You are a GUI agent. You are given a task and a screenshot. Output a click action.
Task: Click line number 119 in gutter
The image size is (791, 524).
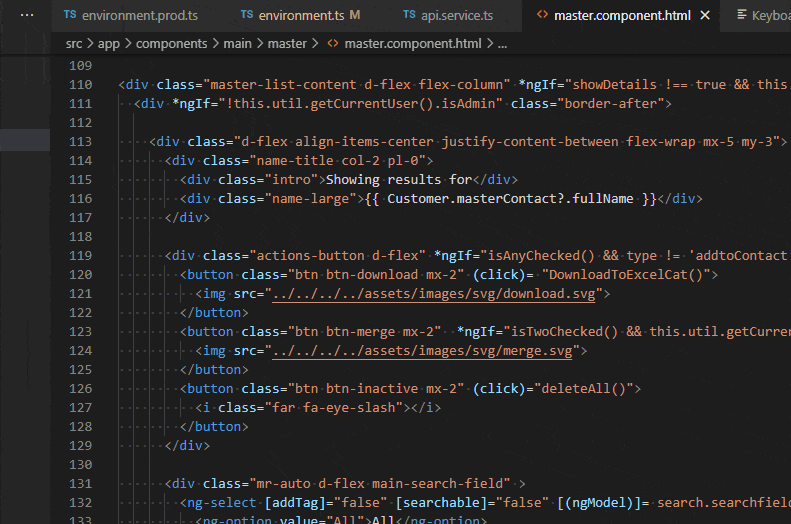[x=80, y=256]
